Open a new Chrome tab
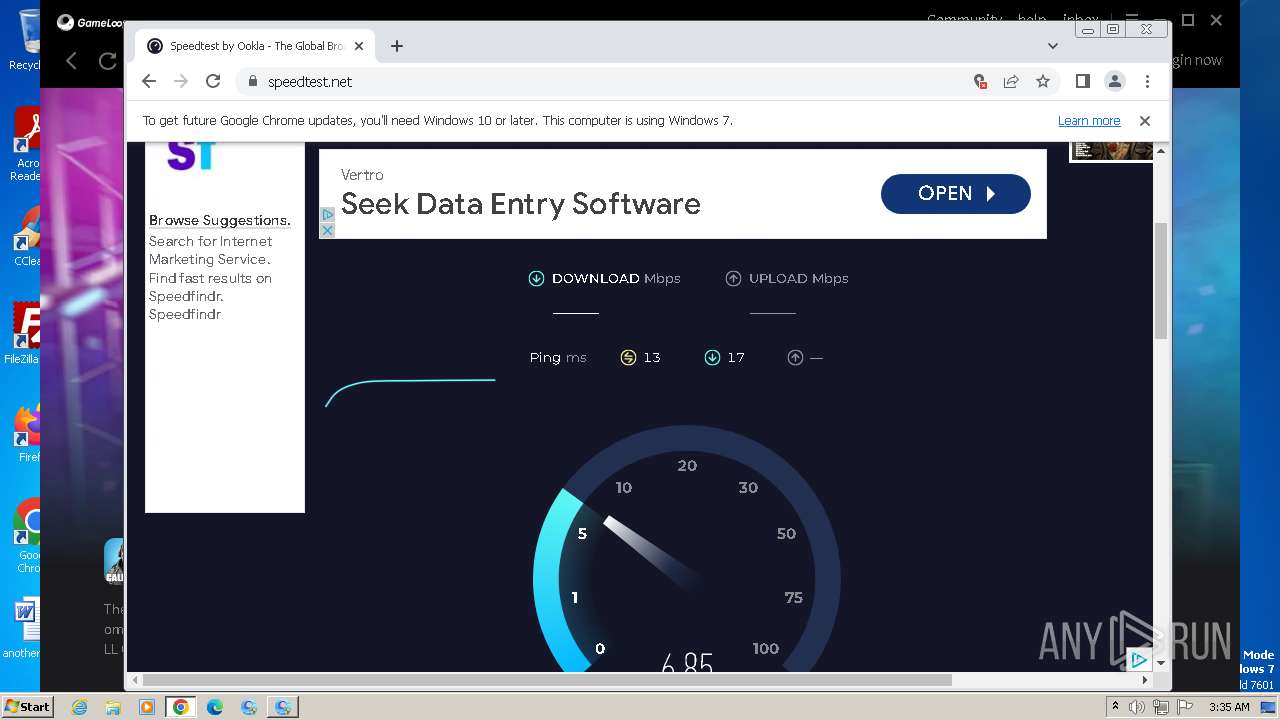1280x720 pixels. click(x=397, y=46)
